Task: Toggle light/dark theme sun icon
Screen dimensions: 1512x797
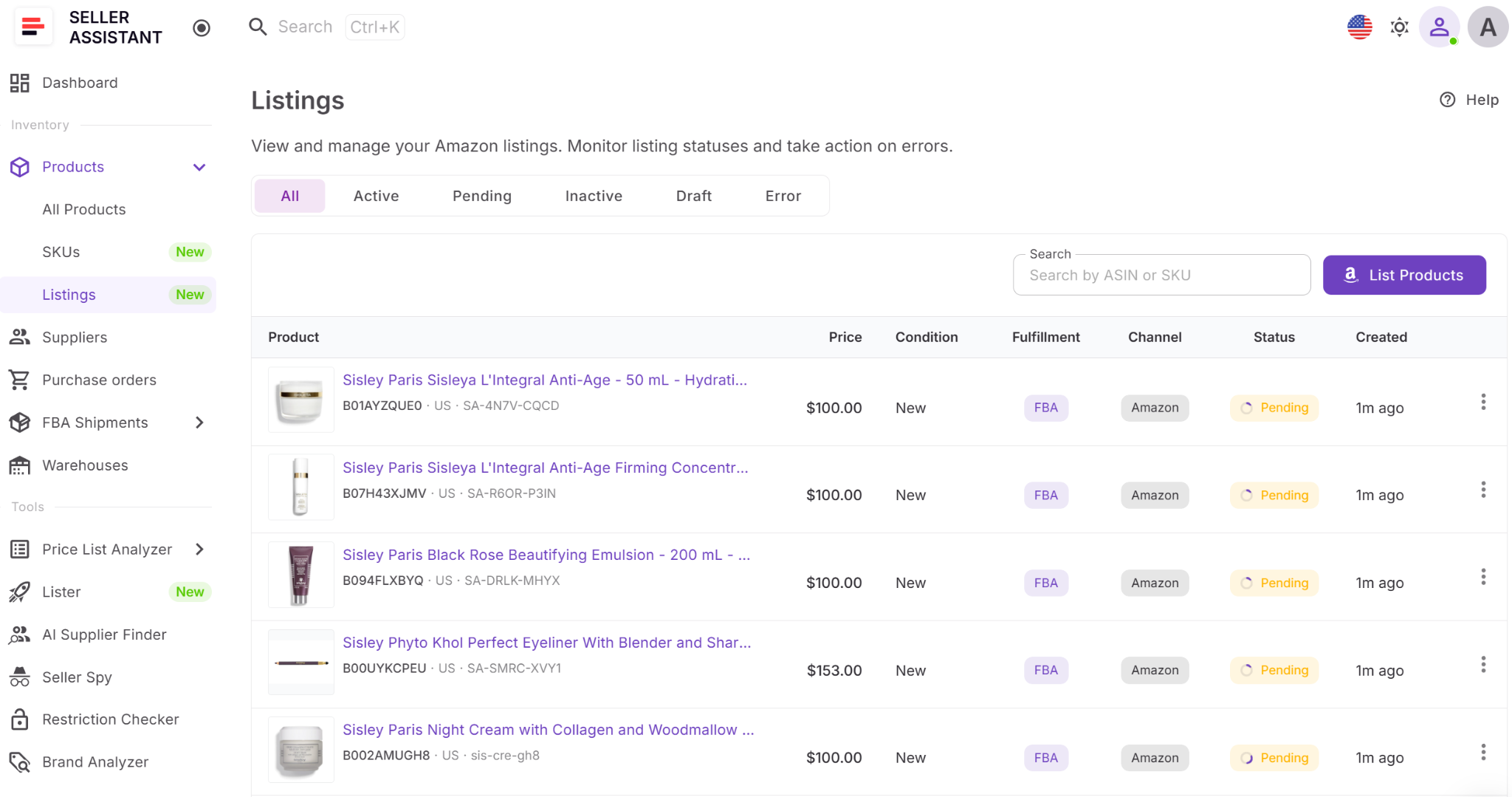Action: pos(1399,27)
